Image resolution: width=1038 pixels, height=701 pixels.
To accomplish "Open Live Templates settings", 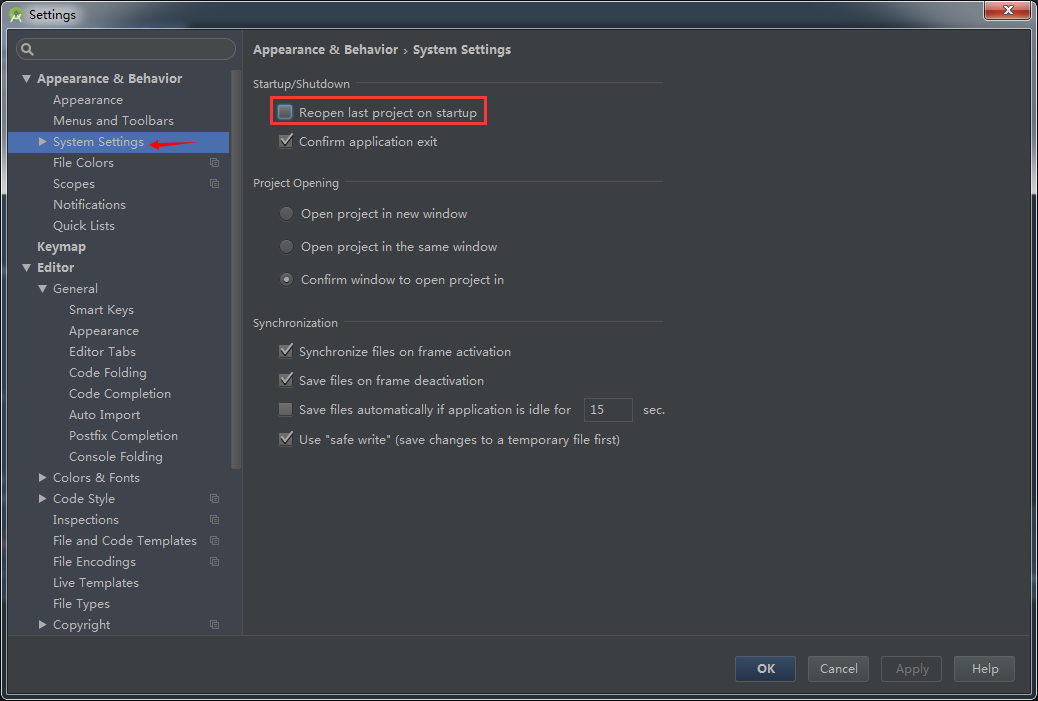I will [x=96, y=583].
